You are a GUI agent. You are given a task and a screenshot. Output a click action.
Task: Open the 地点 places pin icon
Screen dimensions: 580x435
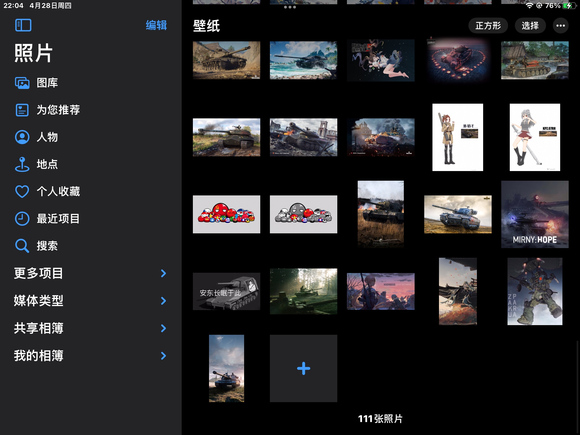coord(22,164)
